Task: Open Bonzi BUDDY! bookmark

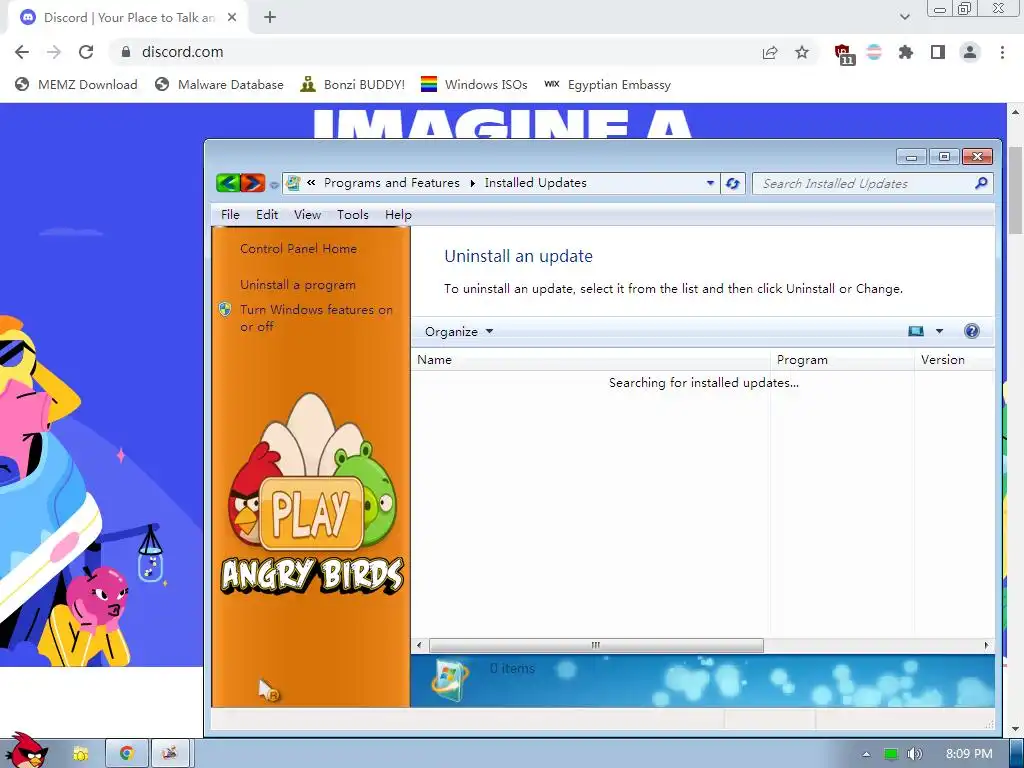Action: [353, 85]
